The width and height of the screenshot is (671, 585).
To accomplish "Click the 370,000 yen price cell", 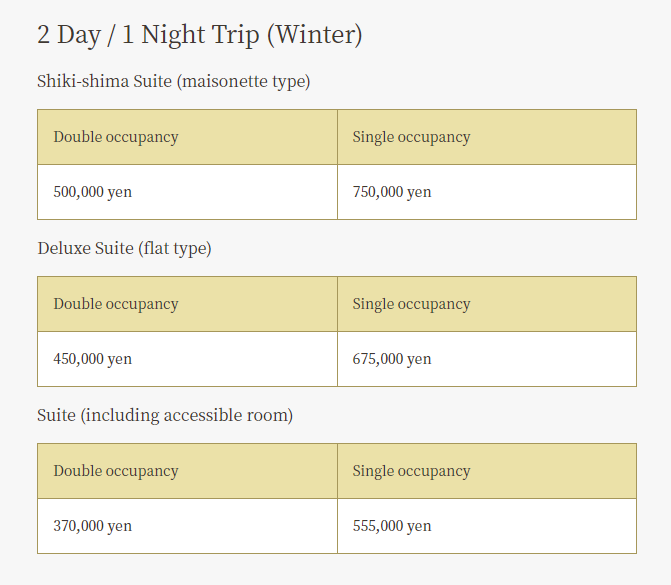I will tap(93, 526).
